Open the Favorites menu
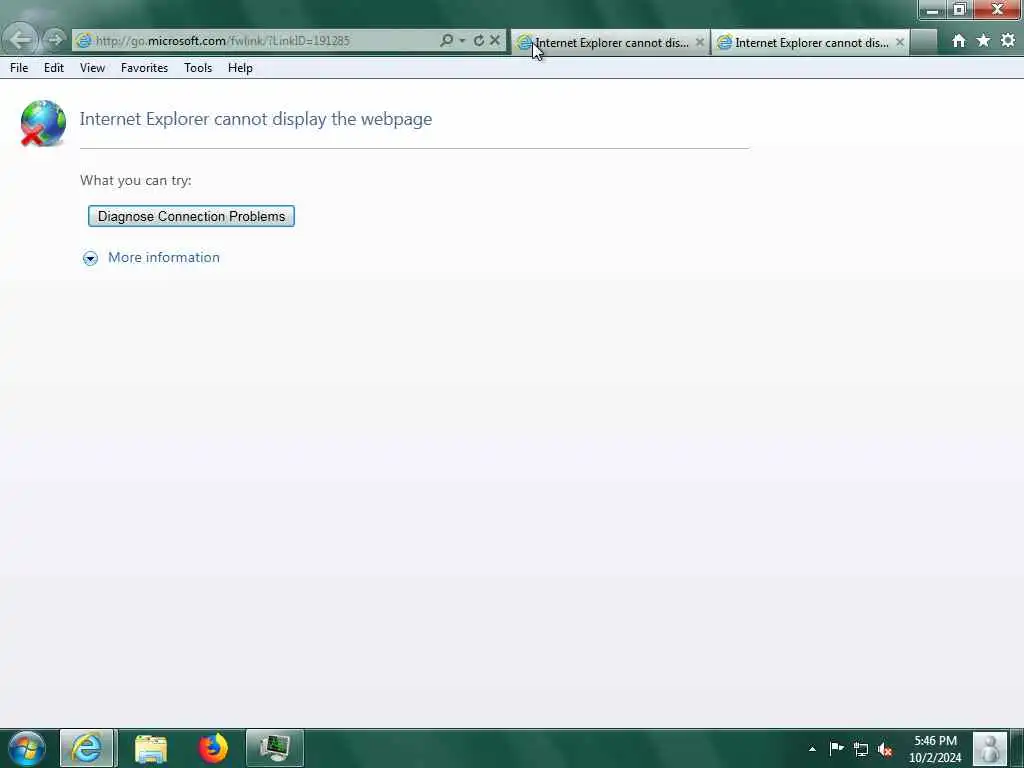This screenshot has height=768, width=1024. point(144,68)
